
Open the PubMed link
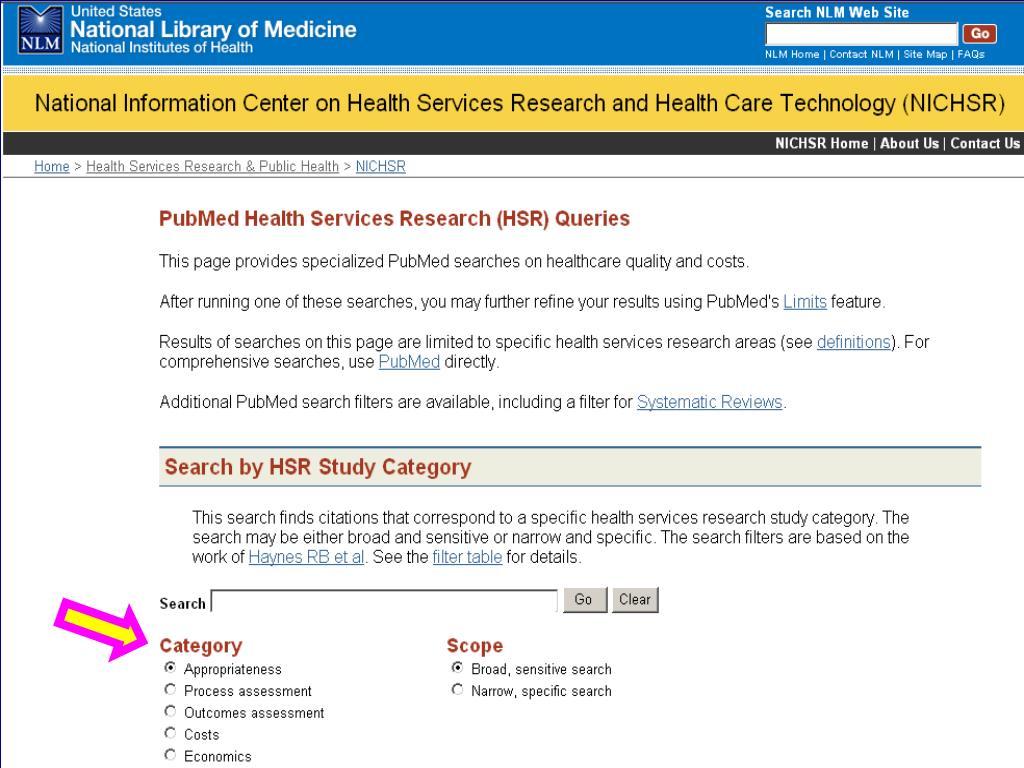[409, 362]
